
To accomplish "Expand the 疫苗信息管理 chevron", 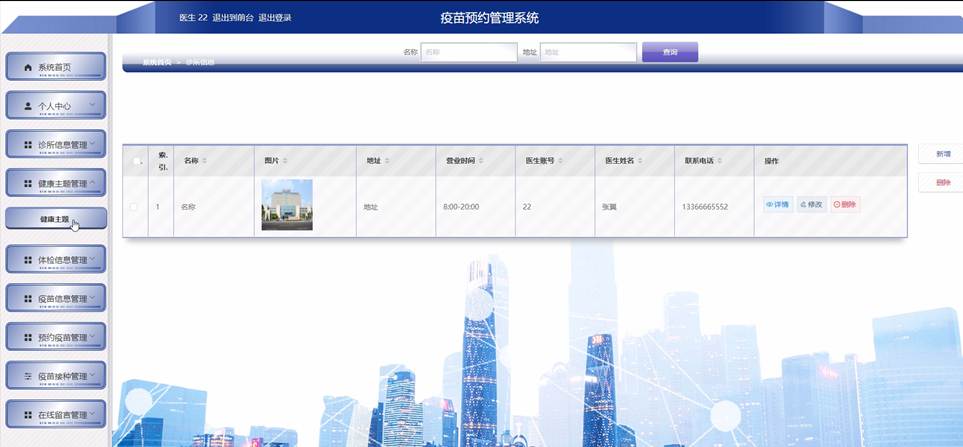I will 92,297.
